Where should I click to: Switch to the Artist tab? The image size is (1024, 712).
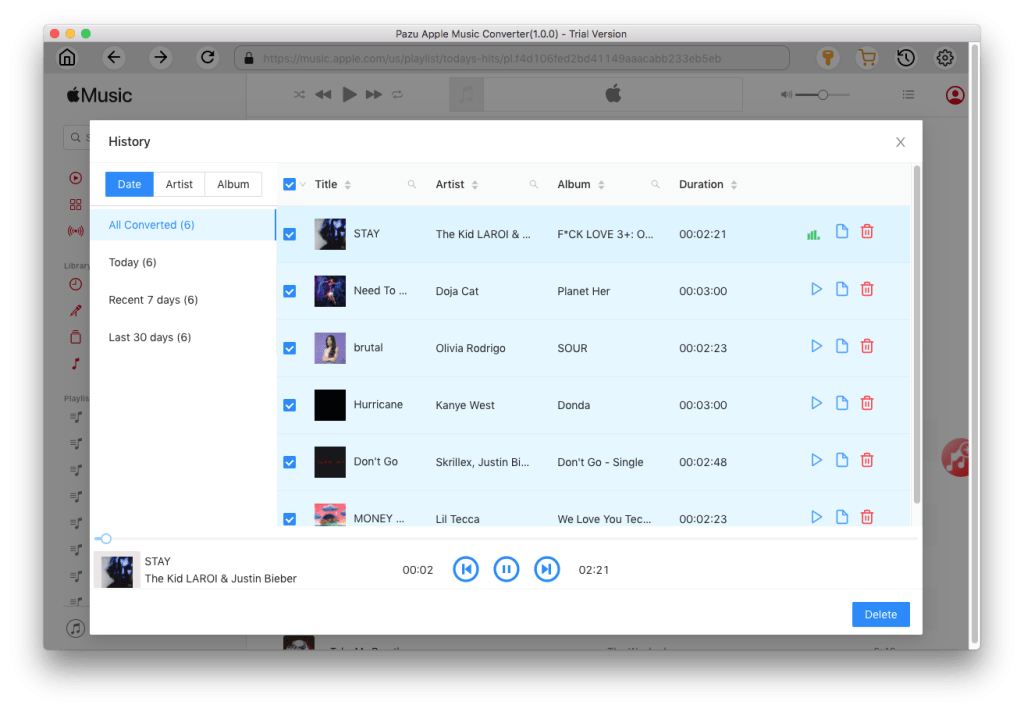(x=179, y=184)
